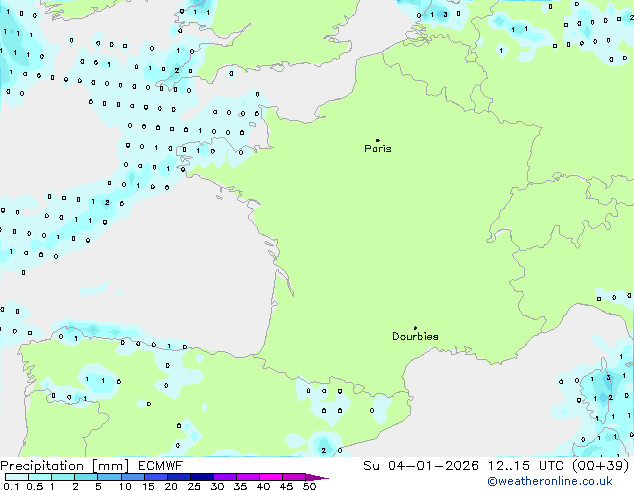634x490 pixels.
Task: Click the 50 value on legend scale
Action: [x=309, y=487]
